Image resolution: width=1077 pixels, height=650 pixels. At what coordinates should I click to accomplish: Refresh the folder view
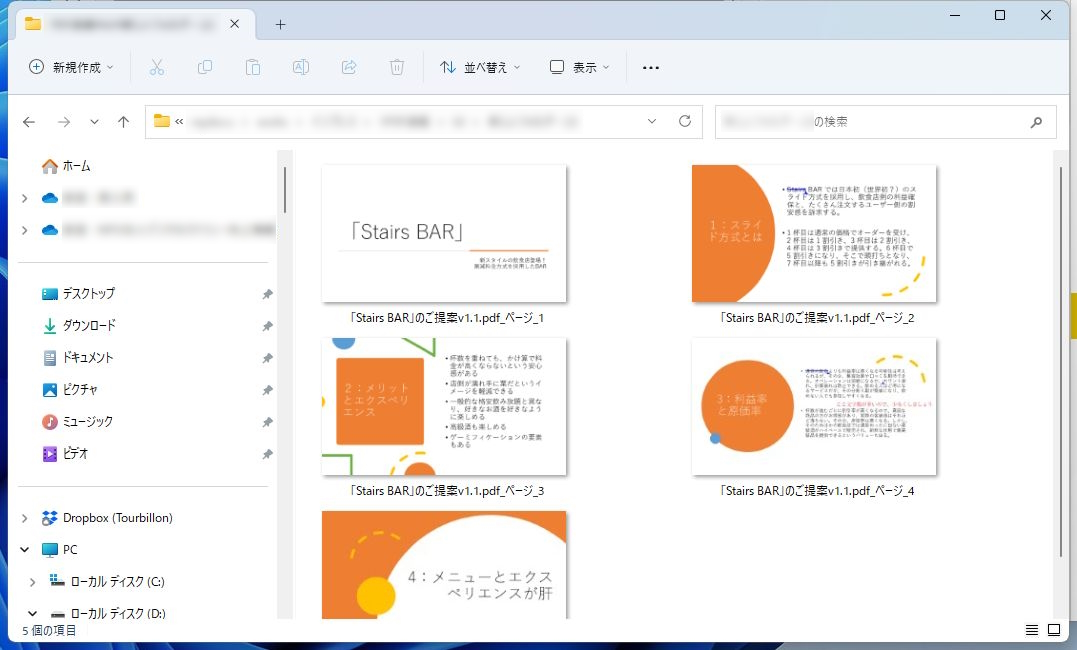coord(685,121)
